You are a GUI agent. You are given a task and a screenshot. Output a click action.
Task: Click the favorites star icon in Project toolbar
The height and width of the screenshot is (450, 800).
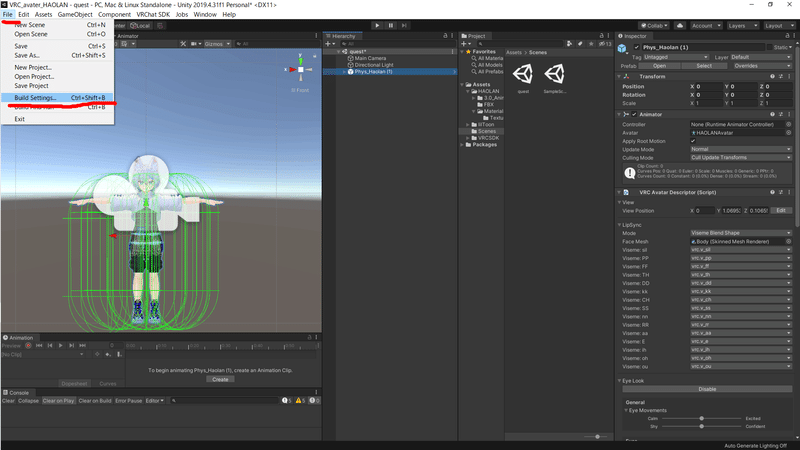(591, 44)
